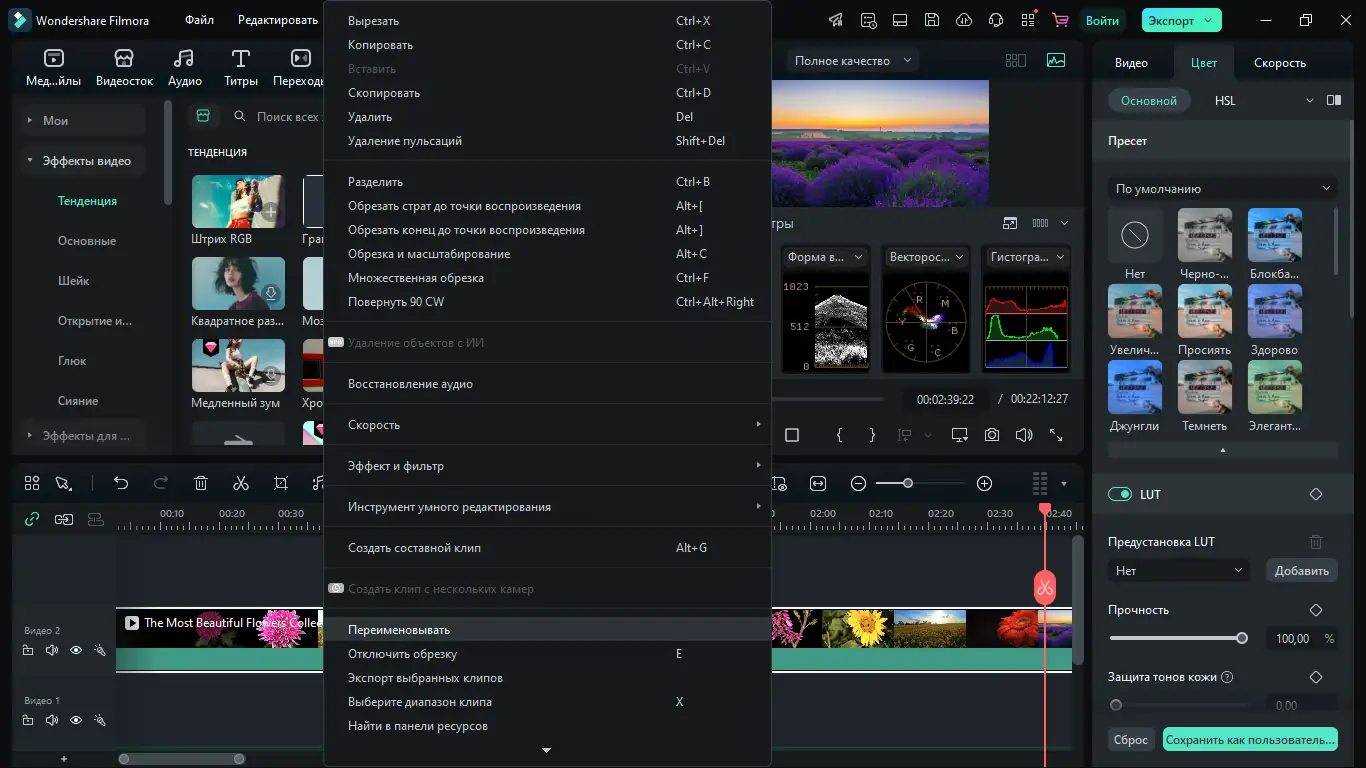The height and width of the screenshot is (768, 1366).
Task: Click the crop tool icon in timeline toolbar
Action: coord(281,483)
